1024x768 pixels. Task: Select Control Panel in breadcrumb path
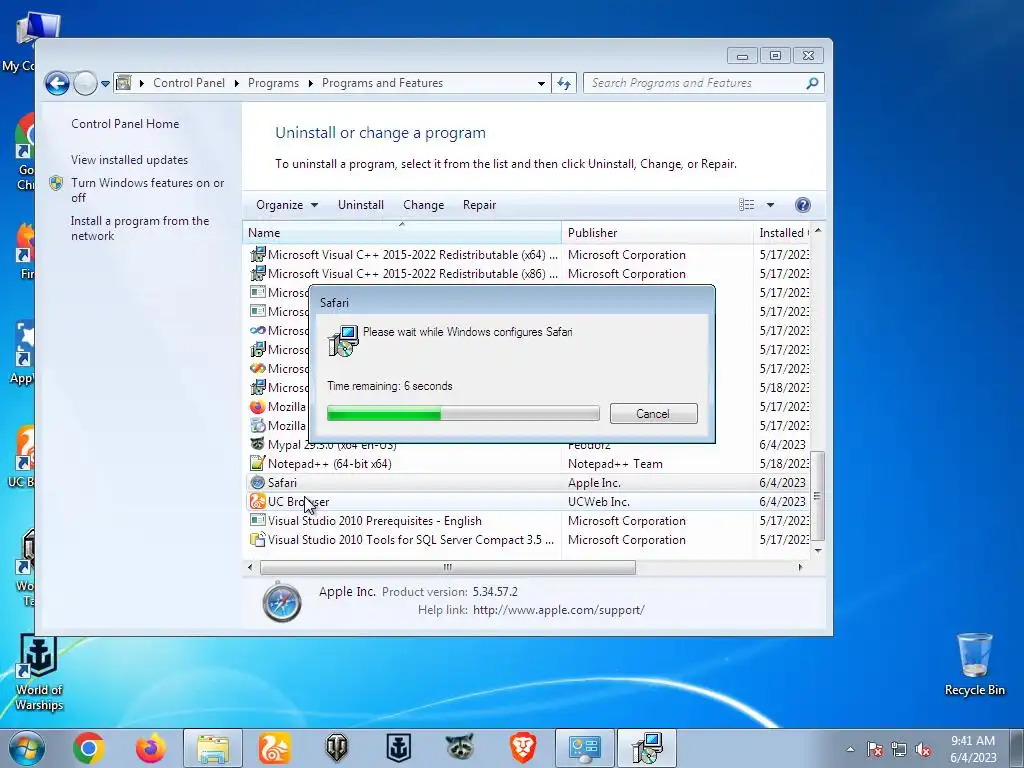pyautogui.click(x=189, y=83)
